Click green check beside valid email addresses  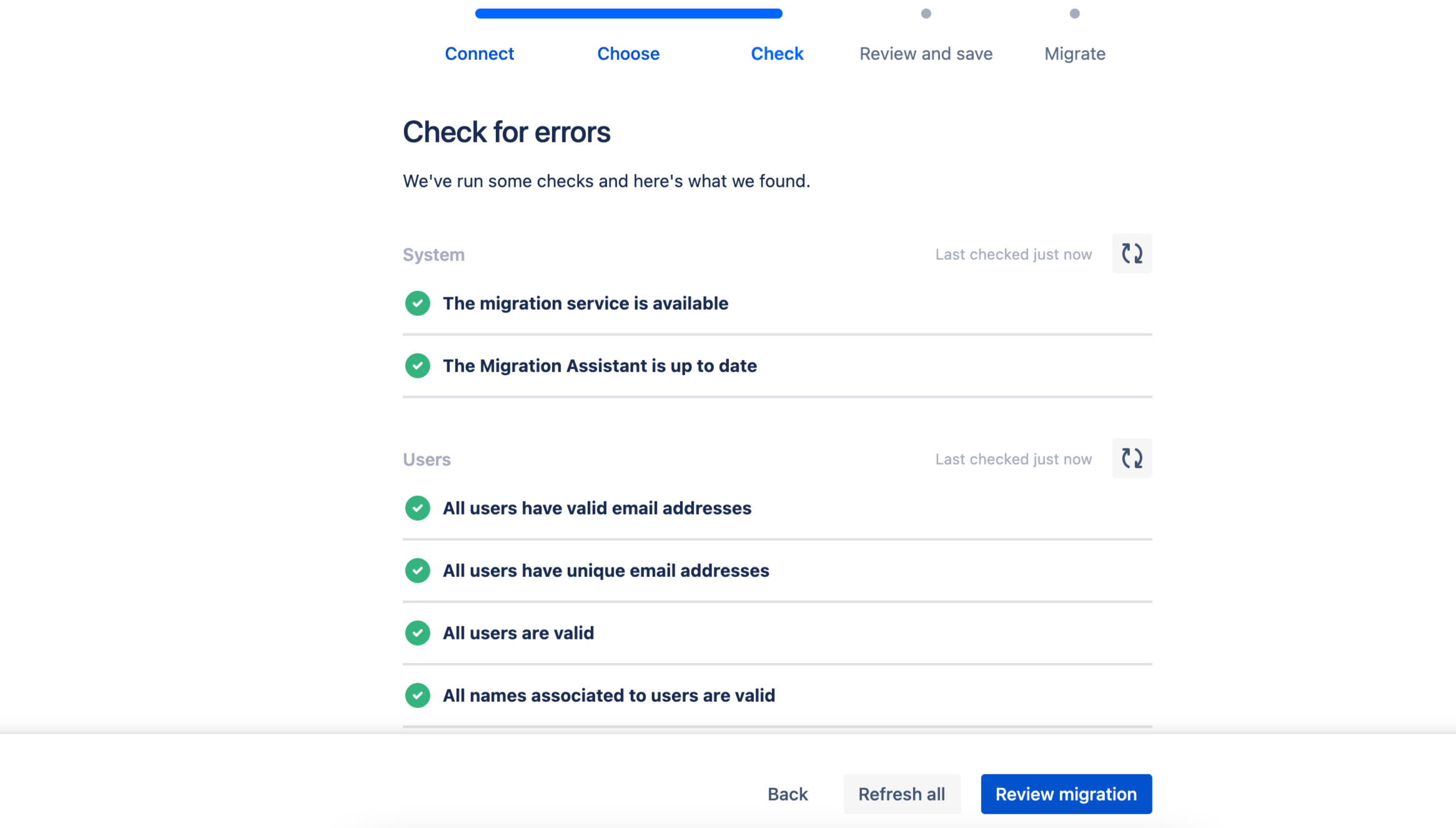pos(417,508)
